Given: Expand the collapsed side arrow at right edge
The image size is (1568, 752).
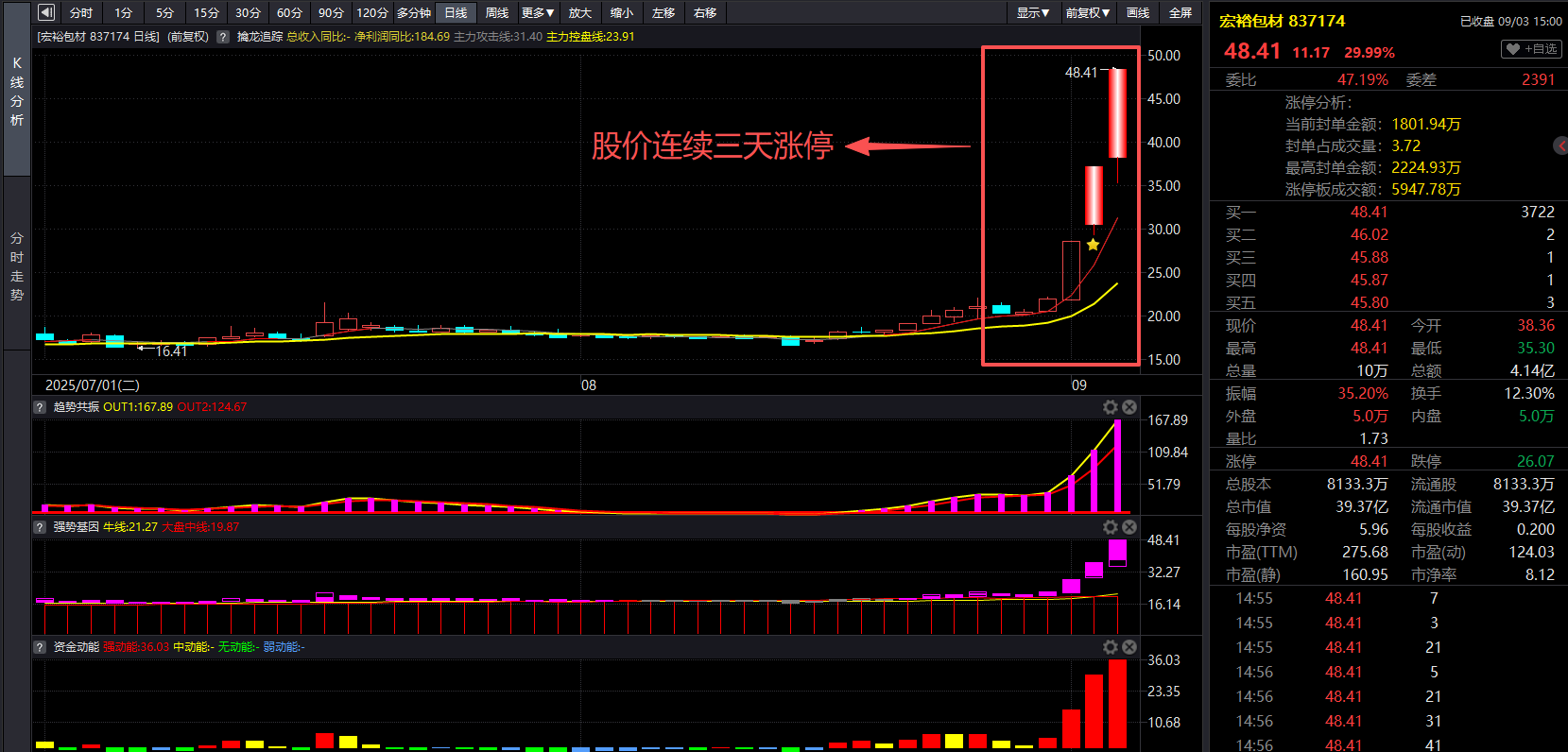Looking at the screenshot, I should pyautogui.click(x=1560, y=145).
